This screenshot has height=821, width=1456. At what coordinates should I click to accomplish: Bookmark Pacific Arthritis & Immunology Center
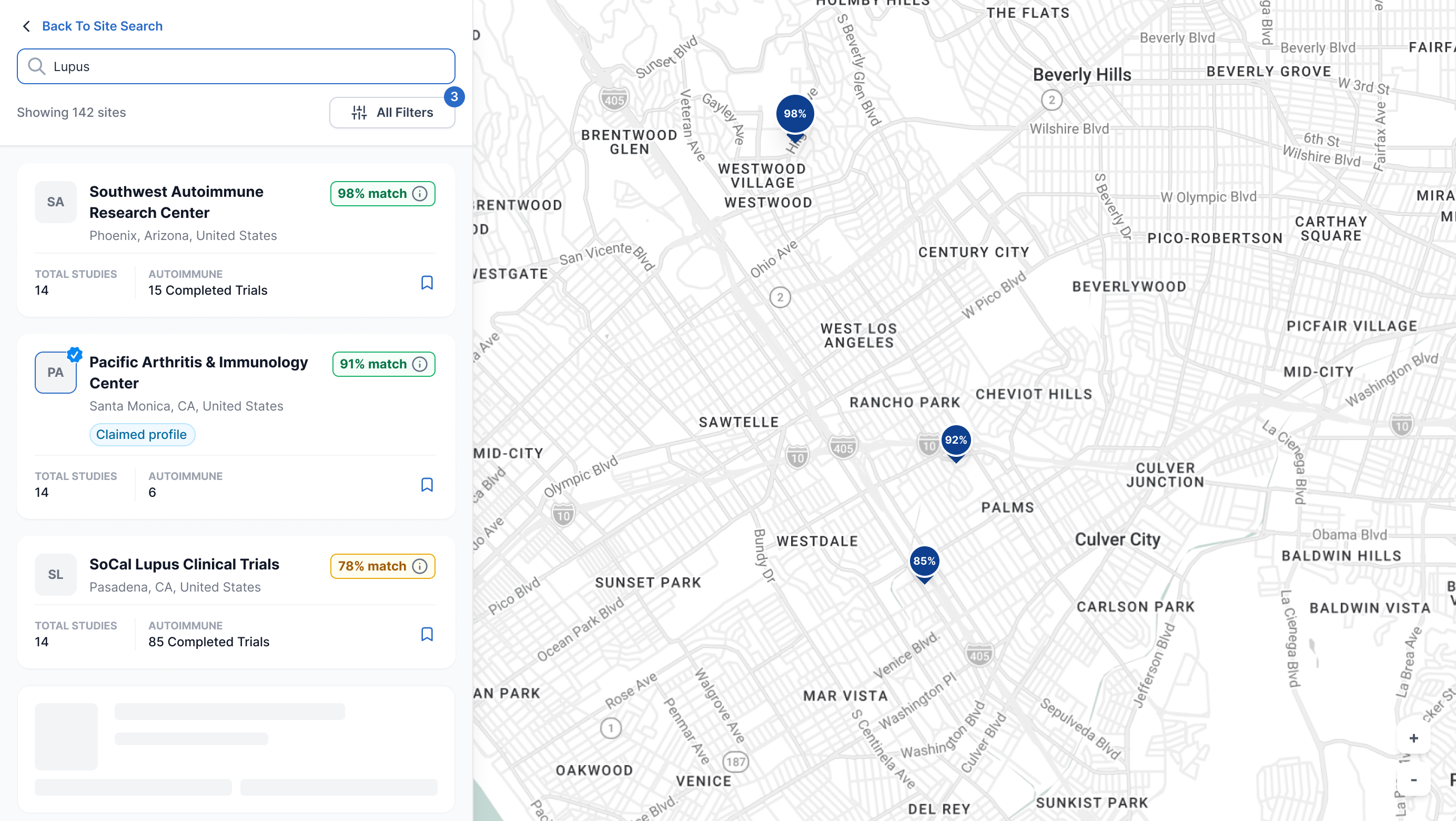click(x=427, y=485)
